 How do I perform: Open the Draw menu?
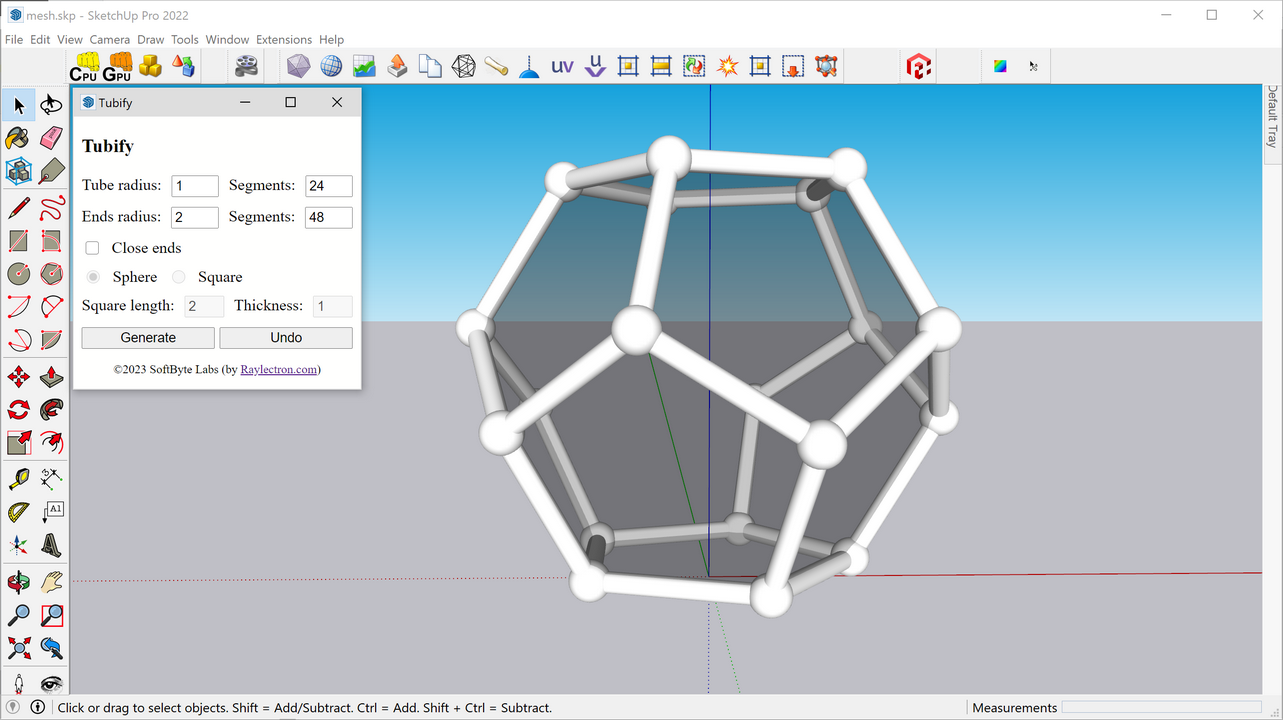tap(150, 39)
